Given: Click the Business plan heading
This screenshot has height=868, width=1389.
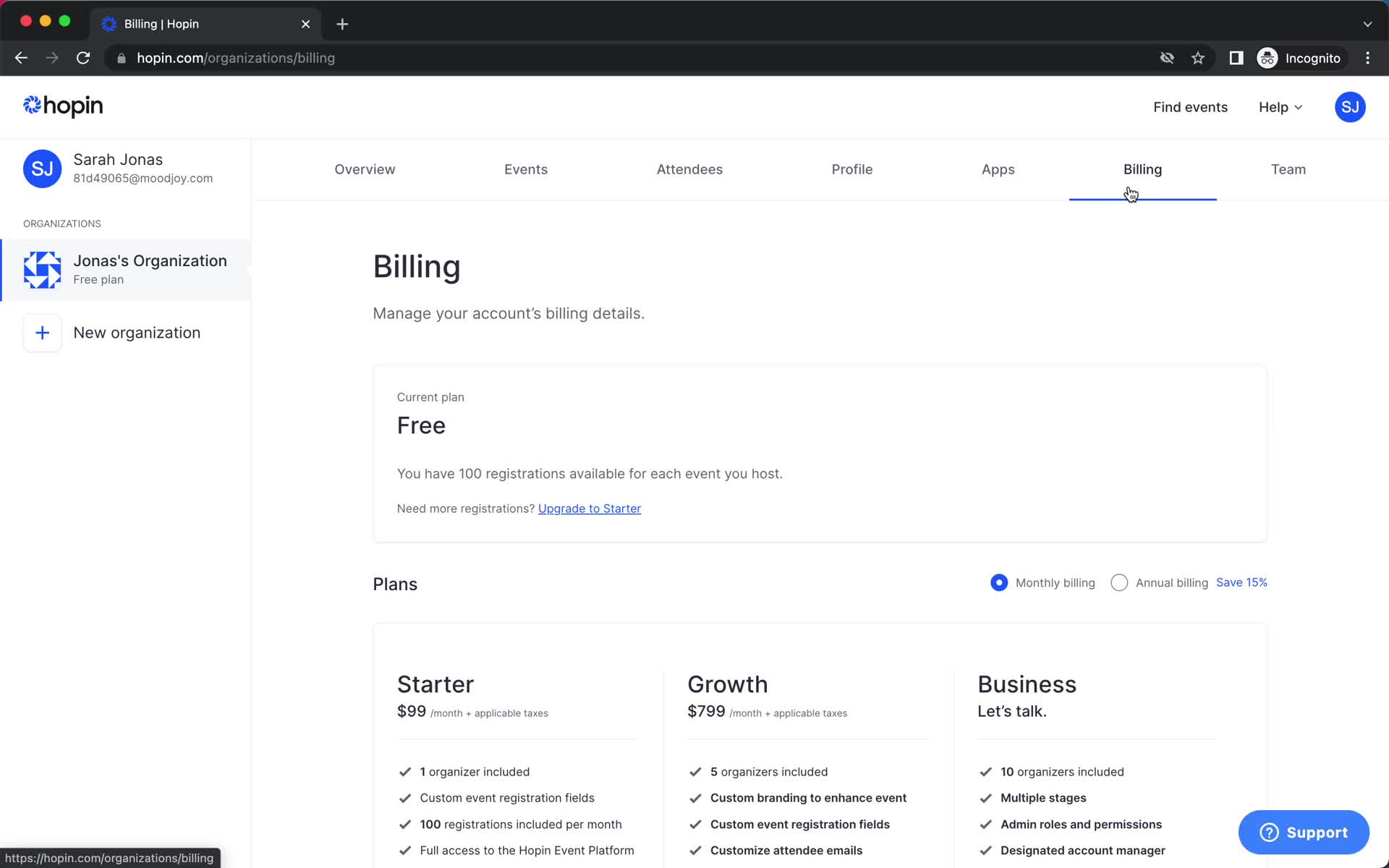Looking at the screenshot, I should 1027,684.
